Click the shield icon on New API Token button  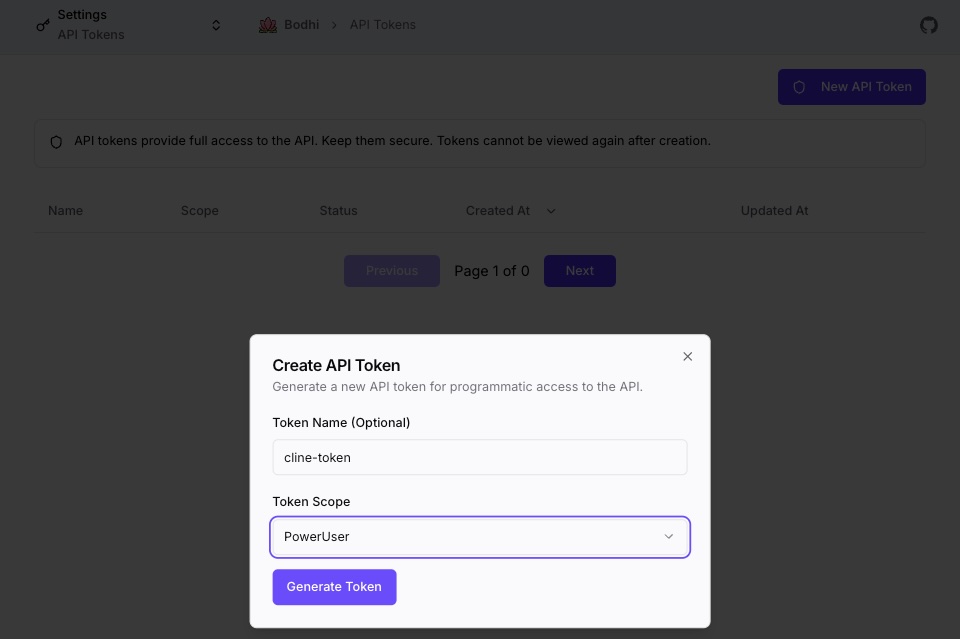click(x=799, y=87)
